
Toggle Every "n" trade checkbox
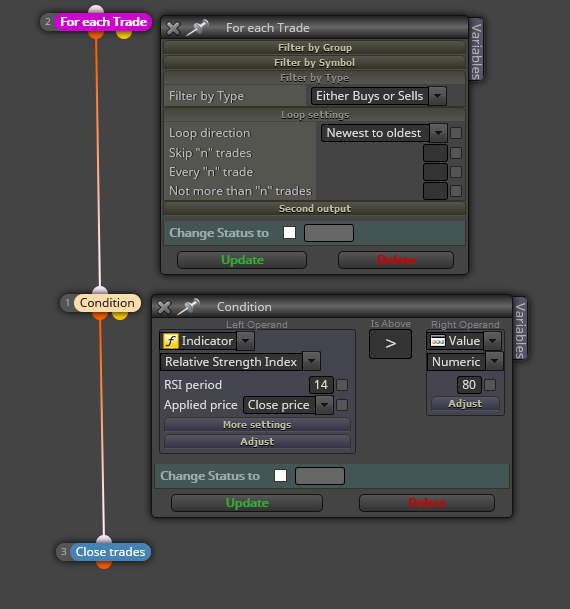pos(456,172)
